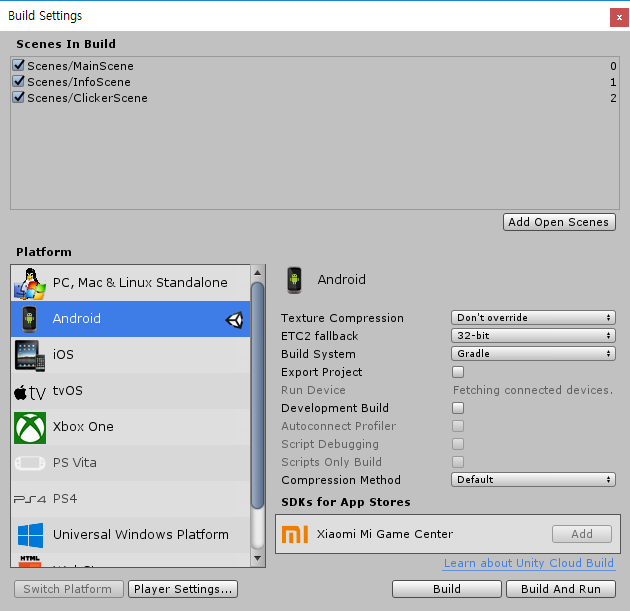Open the Compression Method Default dropdown
Viewport: 630px width, 611px height.
click(x=533, y=480)
